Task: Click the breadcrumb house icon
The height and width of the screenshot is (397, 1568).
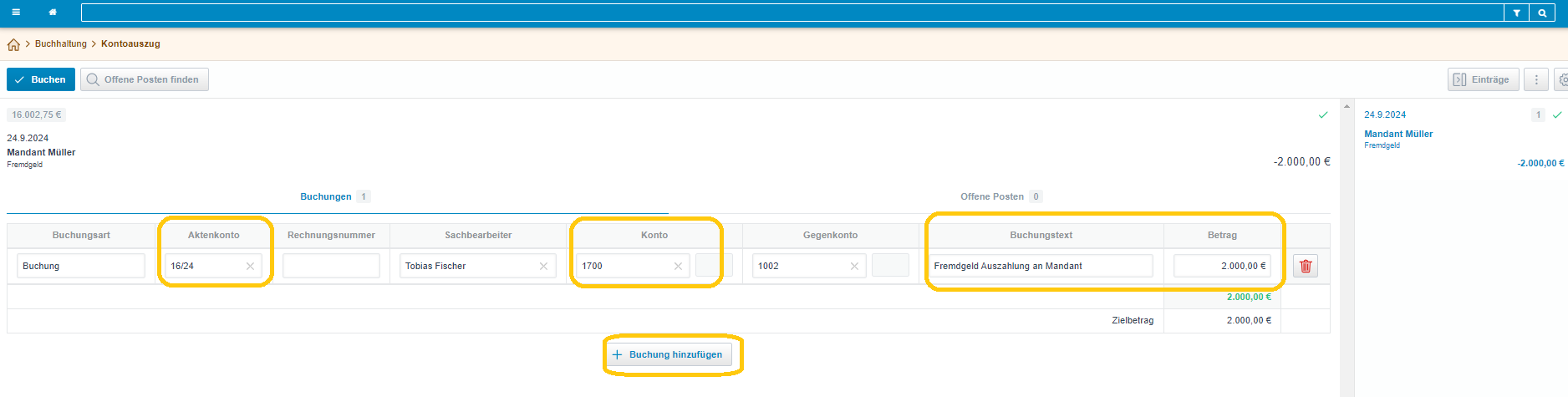Action: [13, 44]
